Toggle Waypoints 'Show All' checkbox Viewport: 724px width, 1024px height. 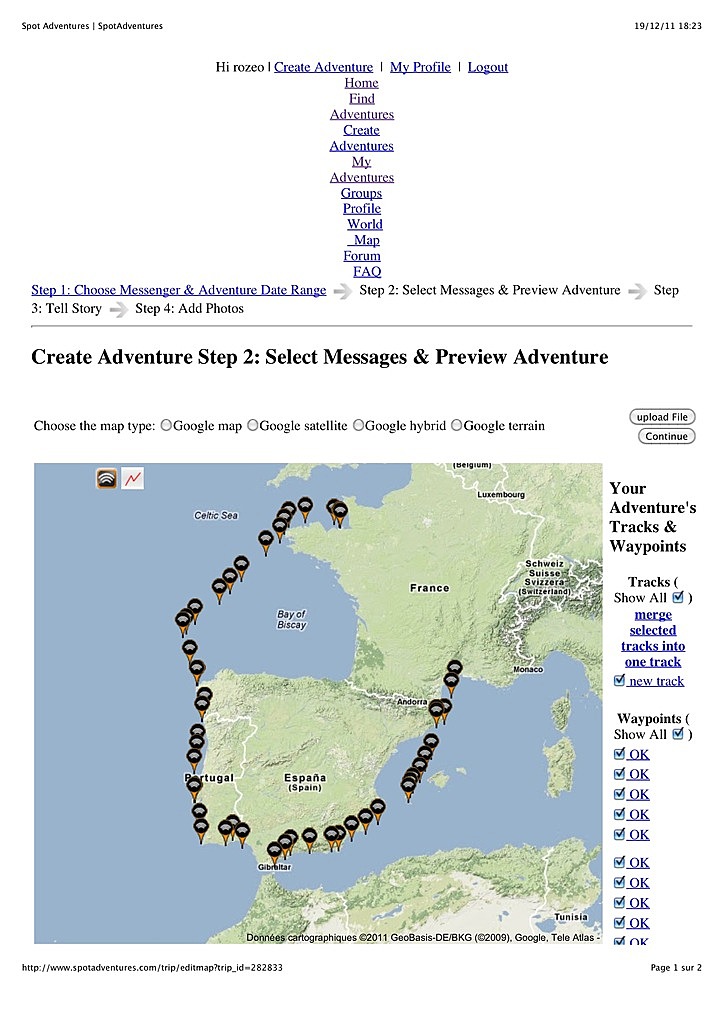pos(678,733)
